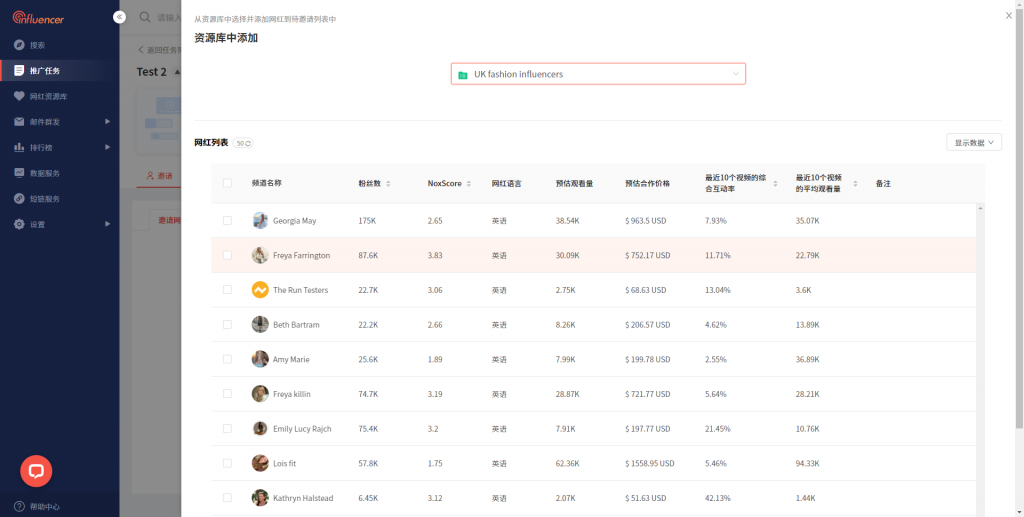Click the green folder icon in dropdown
Image resolution: width=1024 pixels, height=517 pixels.
pos(463,75)
